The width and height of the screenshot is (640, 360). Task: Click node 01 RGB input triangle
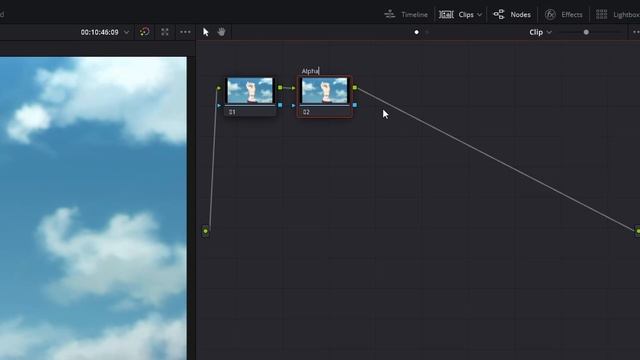pos(219,88)
